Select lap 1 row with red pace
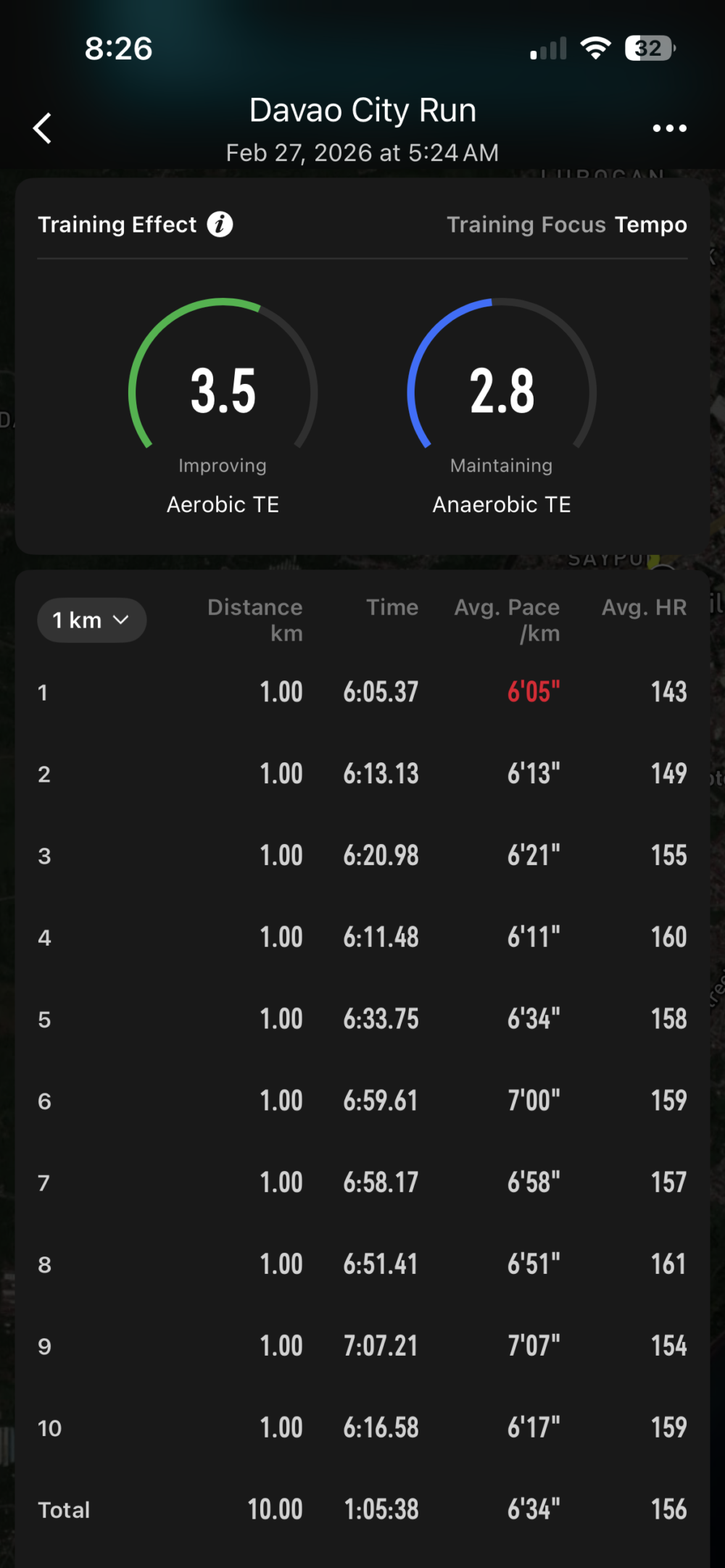Viewport: 725px width, 1568px height. (362, 692)
